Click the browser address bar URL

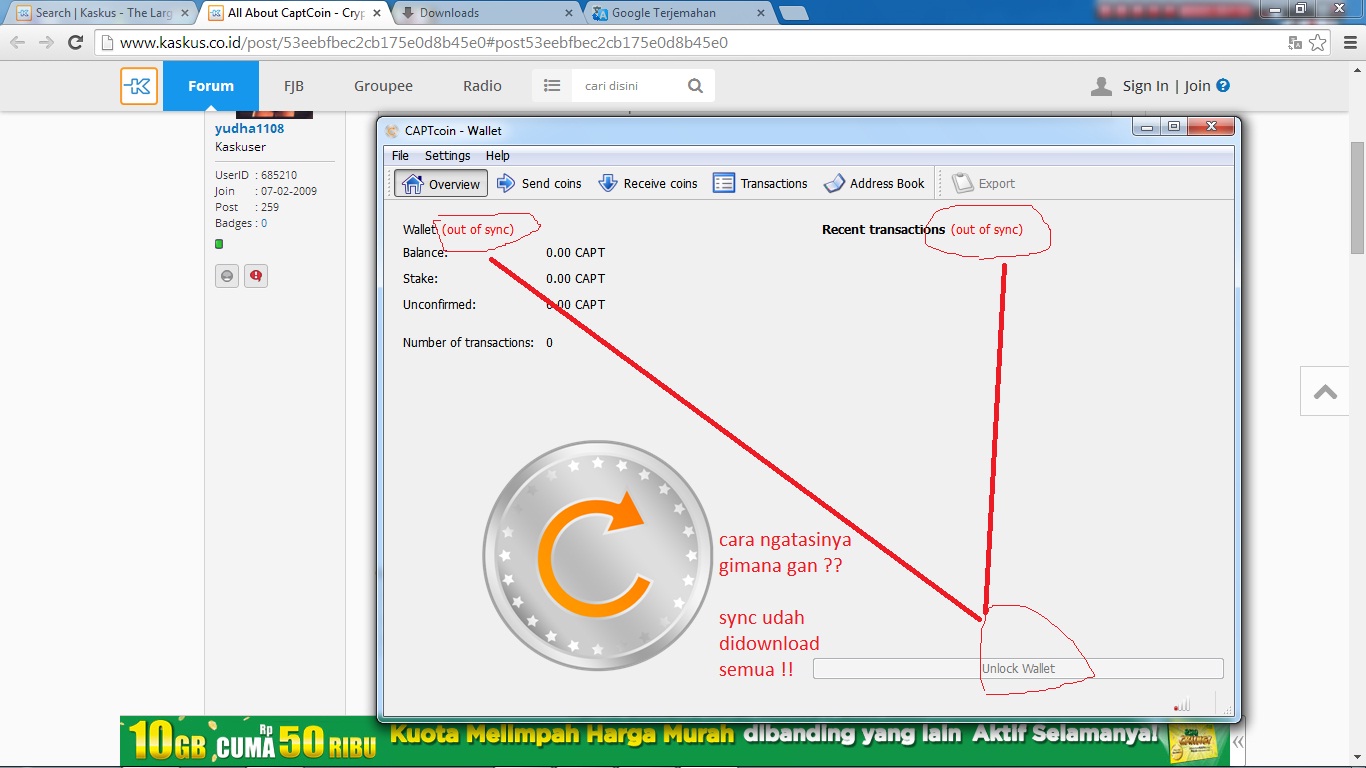424,43
